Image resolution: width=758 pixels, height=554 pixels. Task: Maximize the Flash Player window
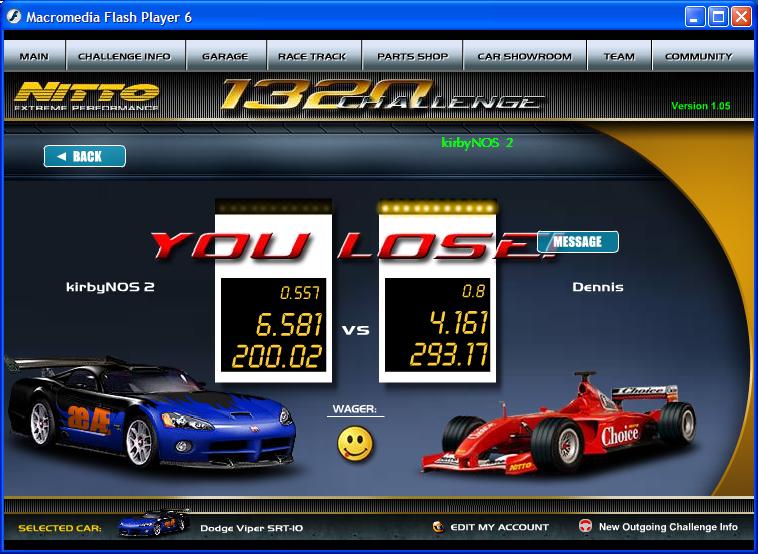[x=718, y=17]
